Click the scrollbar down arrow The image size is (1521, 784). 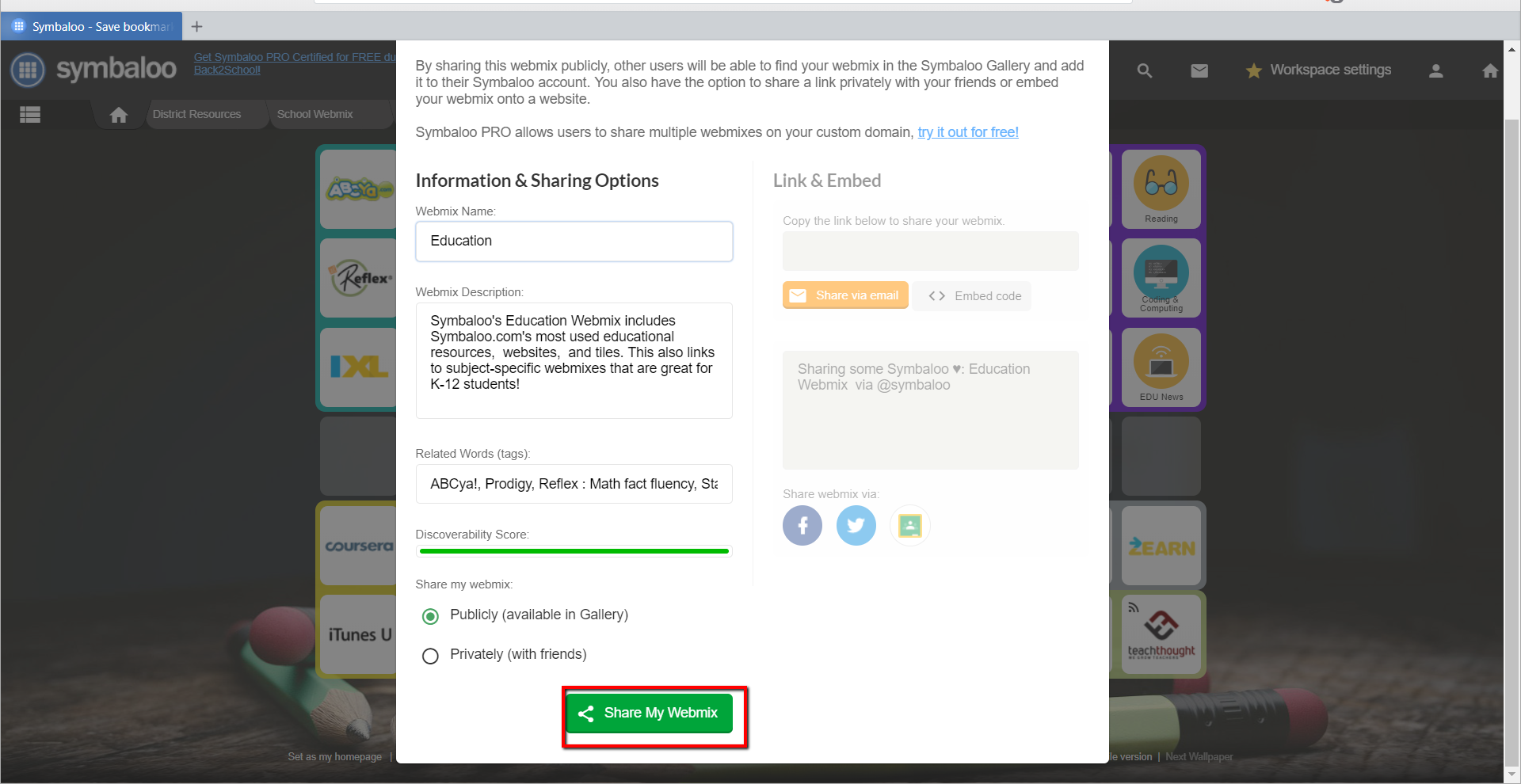point(1511,774)
